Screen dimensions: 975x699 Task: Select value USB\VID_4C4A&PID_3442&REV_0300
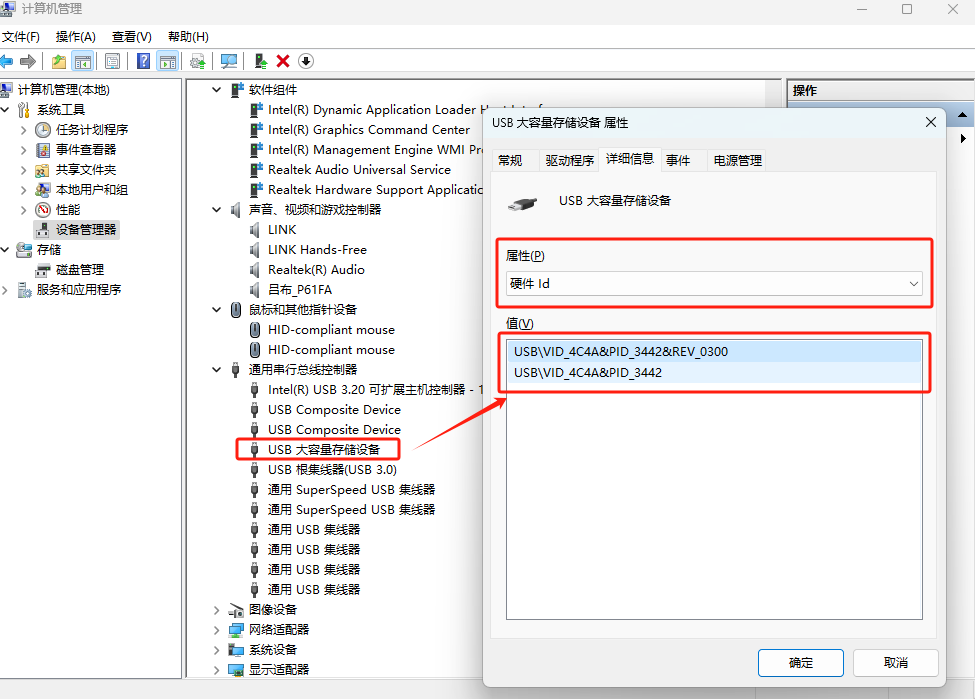[x=714, y=351]
